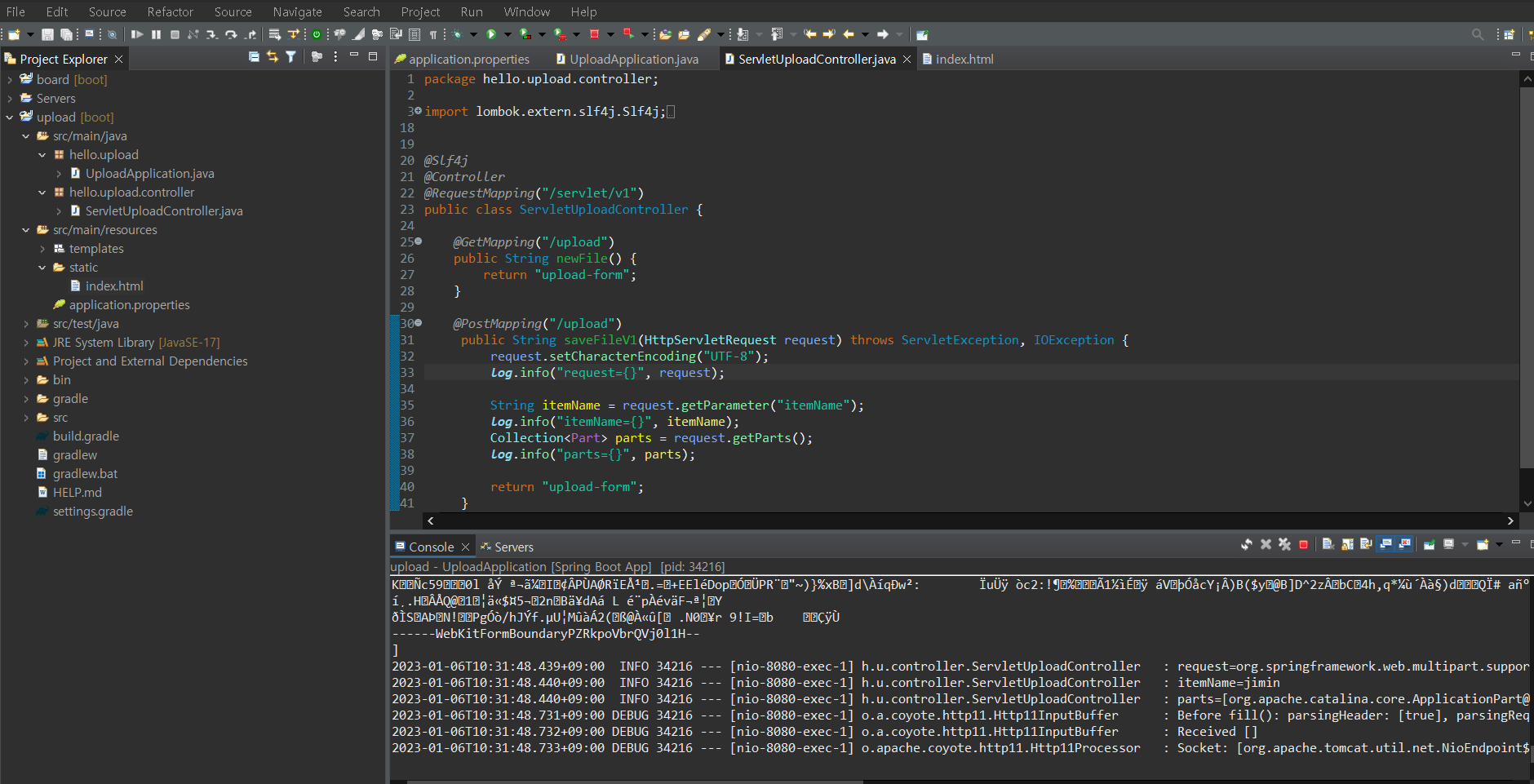Click the Debug bug icon in toolbar
Image resolution: width=1534 pixels, height=784 pixels.
pyautogui.click(x=458, y=34)
